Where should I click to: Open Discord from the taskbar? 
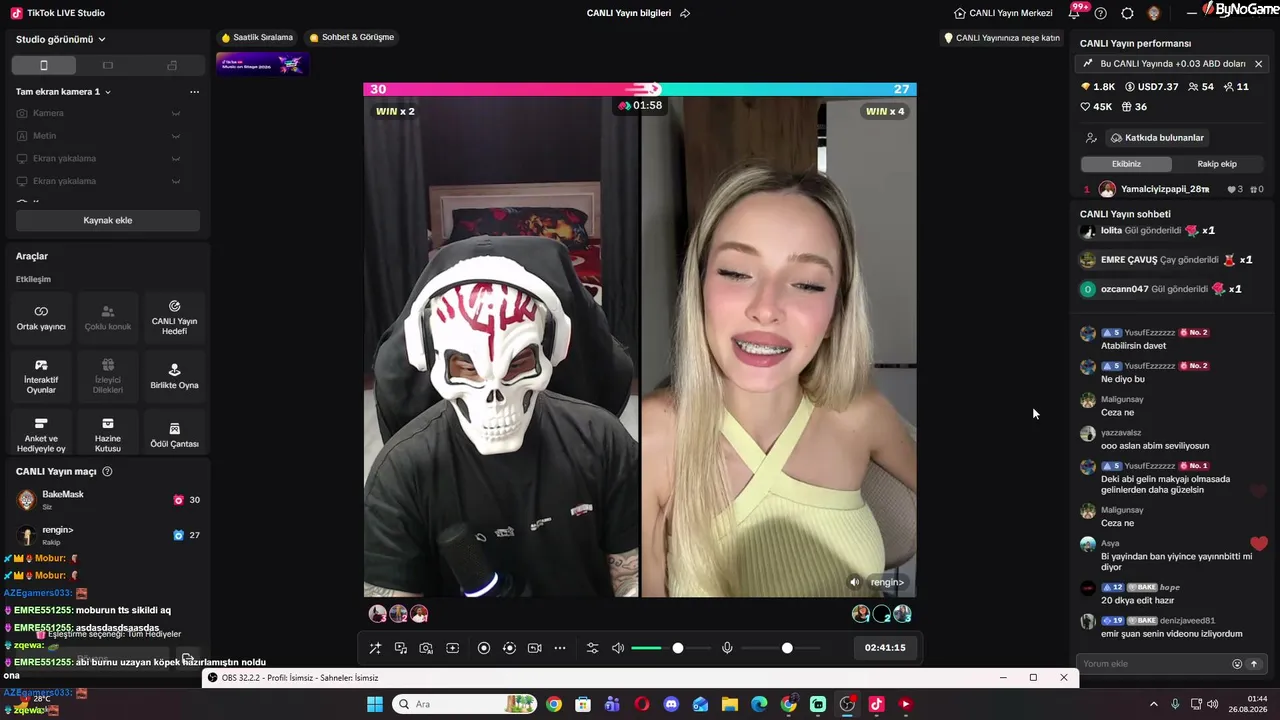[671, 704]
